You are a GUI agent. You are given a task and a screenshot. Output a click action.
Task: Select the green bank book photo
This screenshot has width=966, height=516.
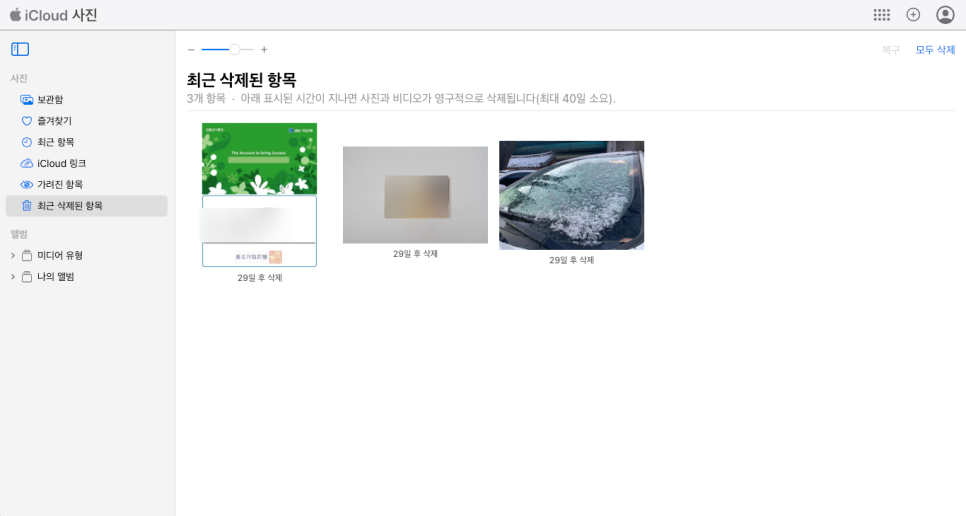pos(259,195)
